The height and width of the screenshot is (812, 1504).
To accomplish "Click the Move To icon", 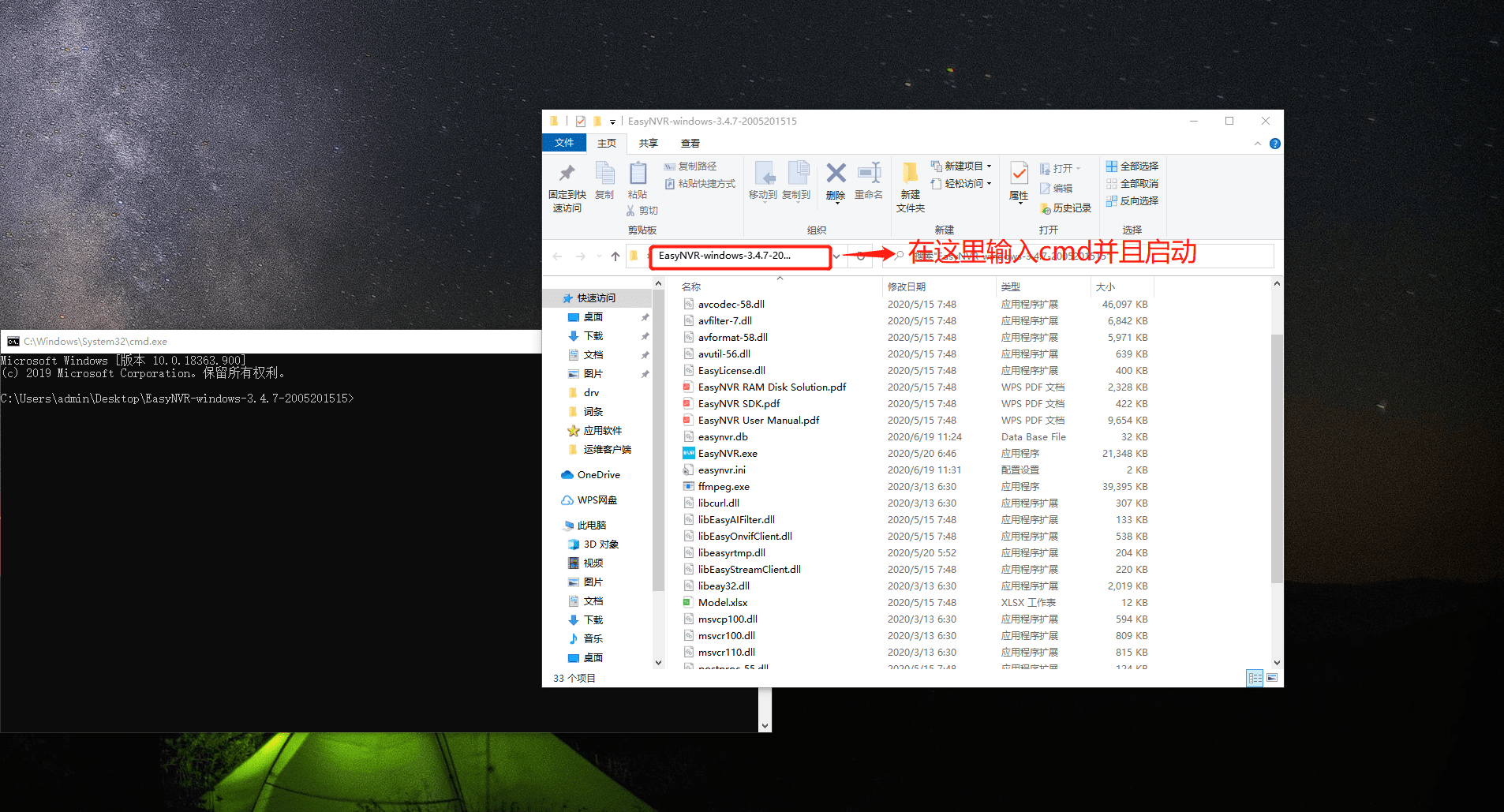I will point(763,173).
